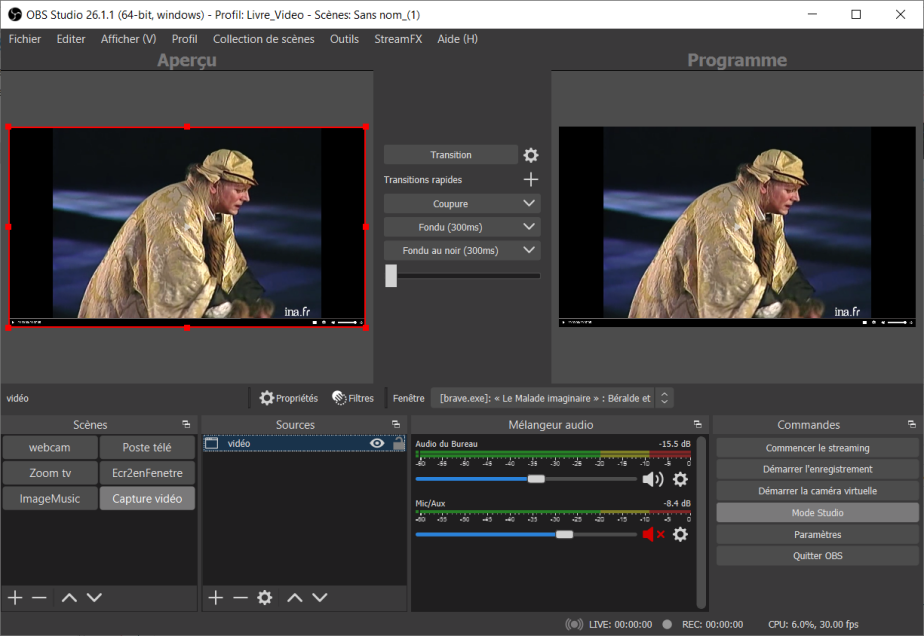Image resolution: width=924 pixels, height=636 pixels.
Task: Move the selected source down
Action: click(x=319, y=598)
